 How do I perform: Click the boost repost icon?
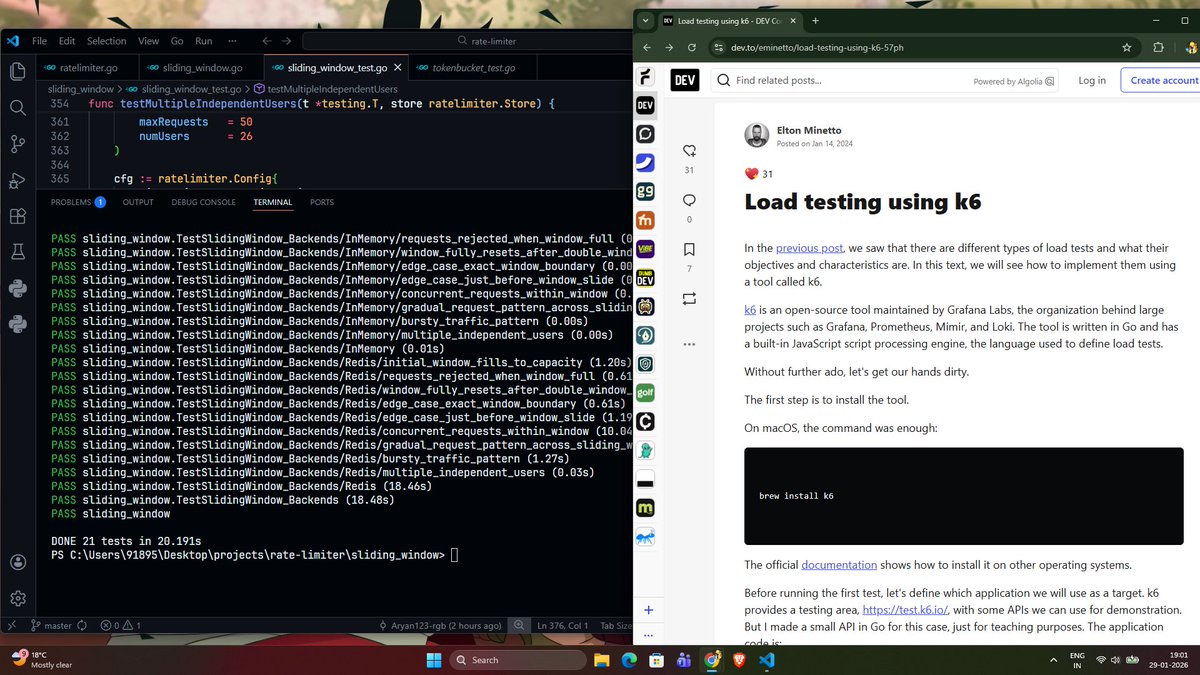tap(689, 298)
